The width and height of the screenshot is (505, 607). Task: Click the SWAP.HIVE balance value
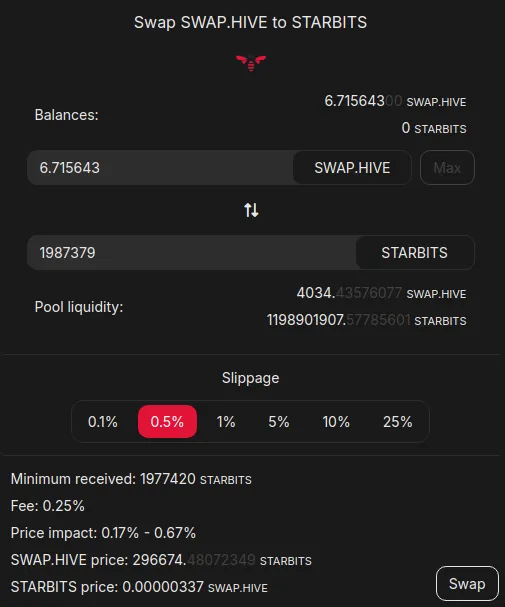395,101
